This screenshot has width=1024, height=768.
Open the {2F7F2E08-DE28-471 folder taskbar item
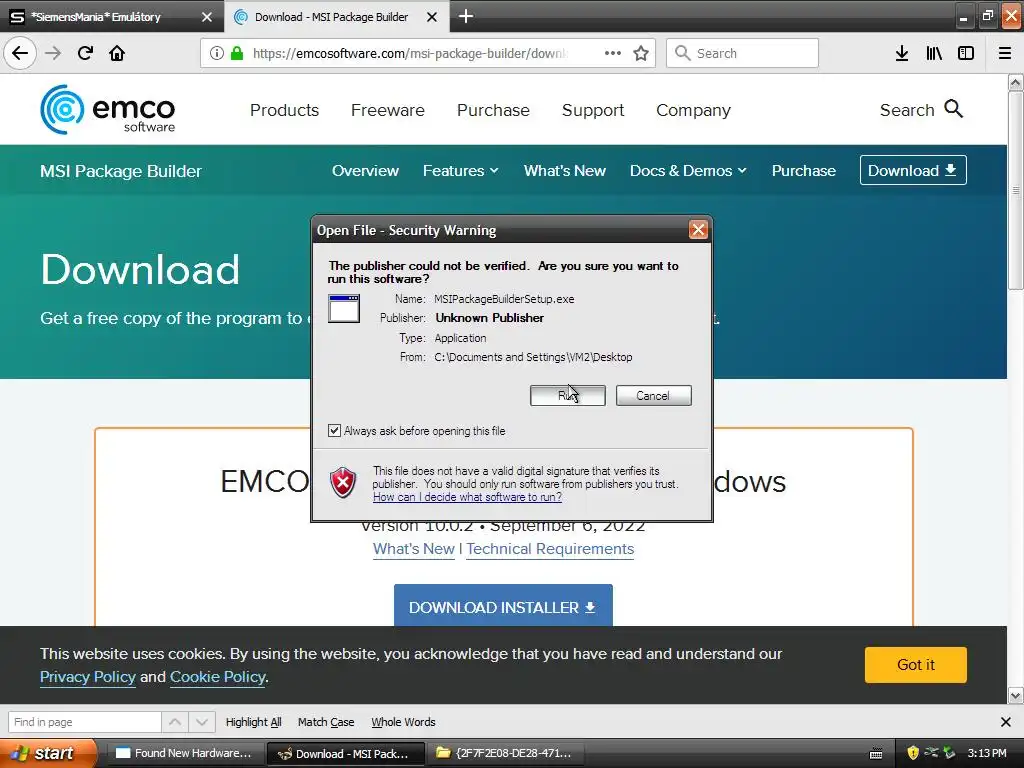click(x=504, y=753)
